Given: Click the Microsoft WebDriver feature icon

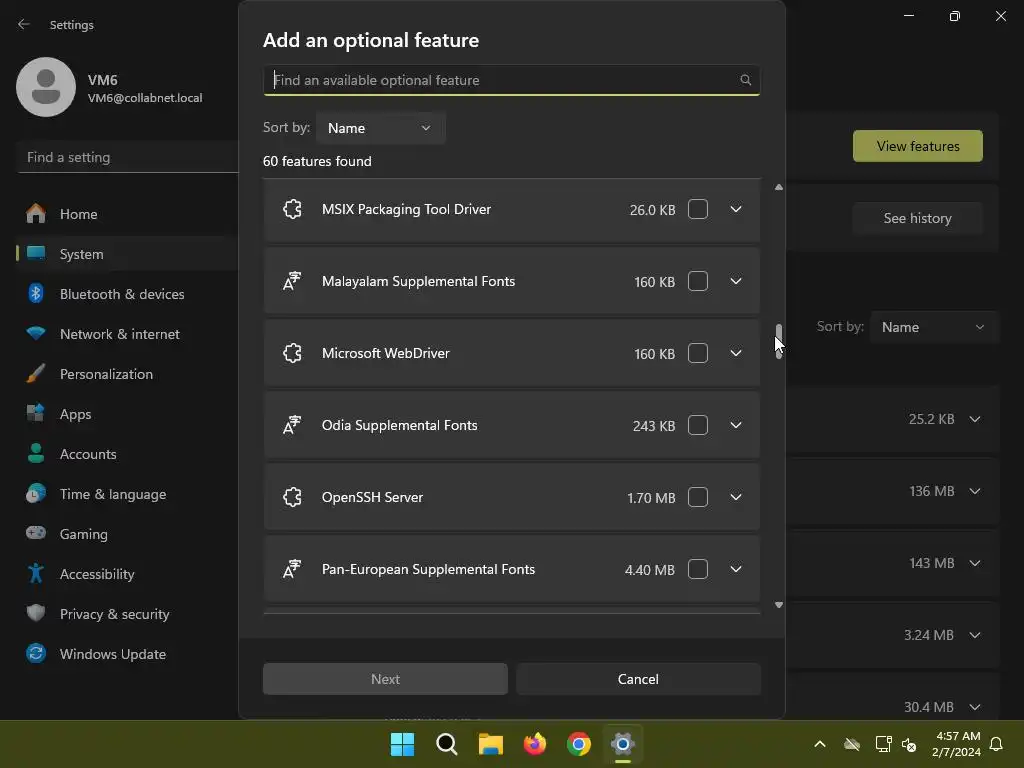Looking at the screenshot, I should pyautogui.click(x=292, y=353).
